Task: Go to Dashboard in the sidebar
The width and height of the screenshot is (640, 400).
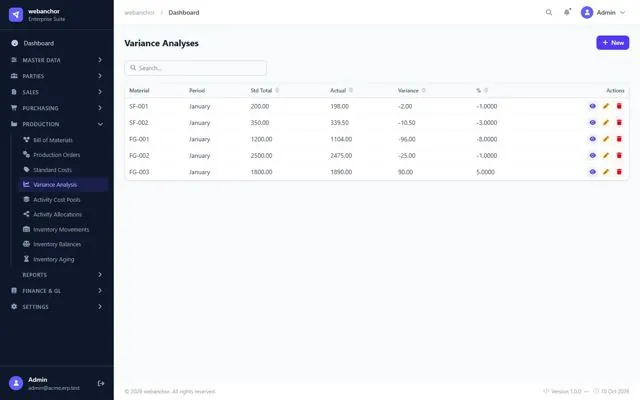Action: coord(57,43)
